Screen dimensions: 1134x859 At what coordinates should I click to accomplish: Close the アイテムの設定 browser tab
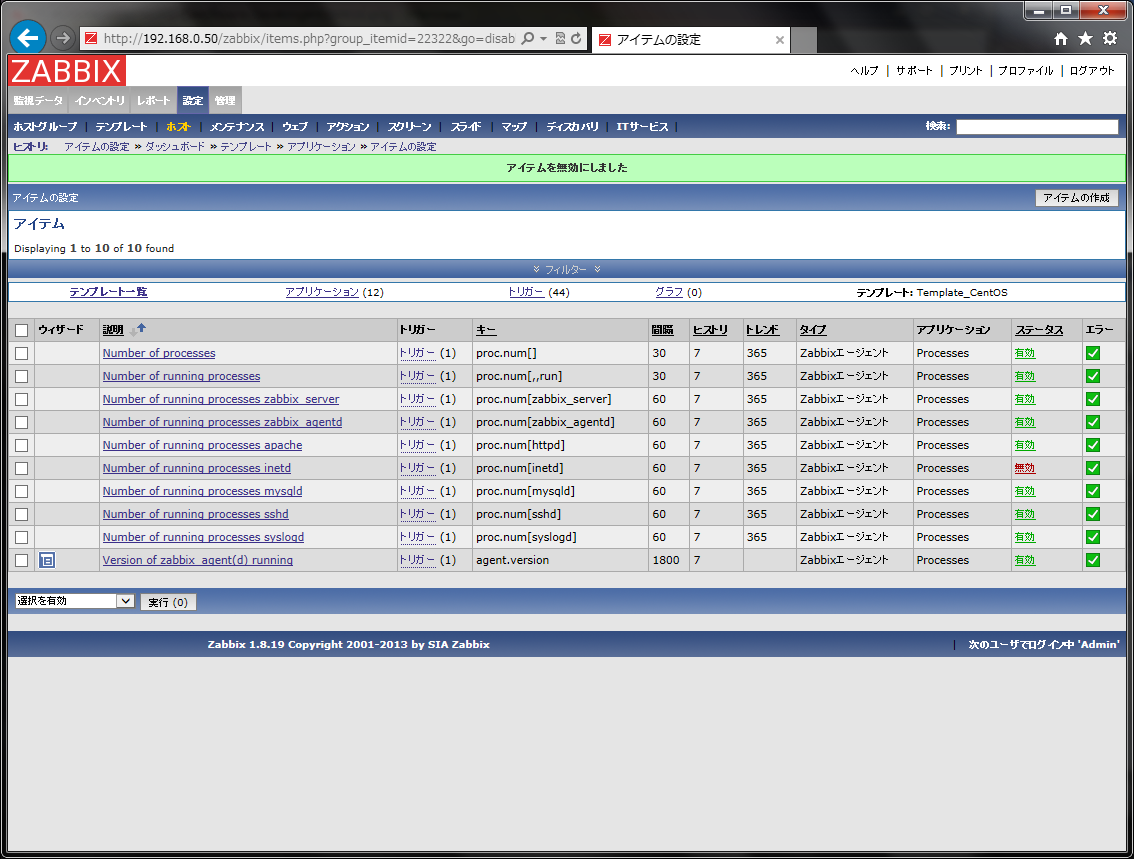[780, 40]
